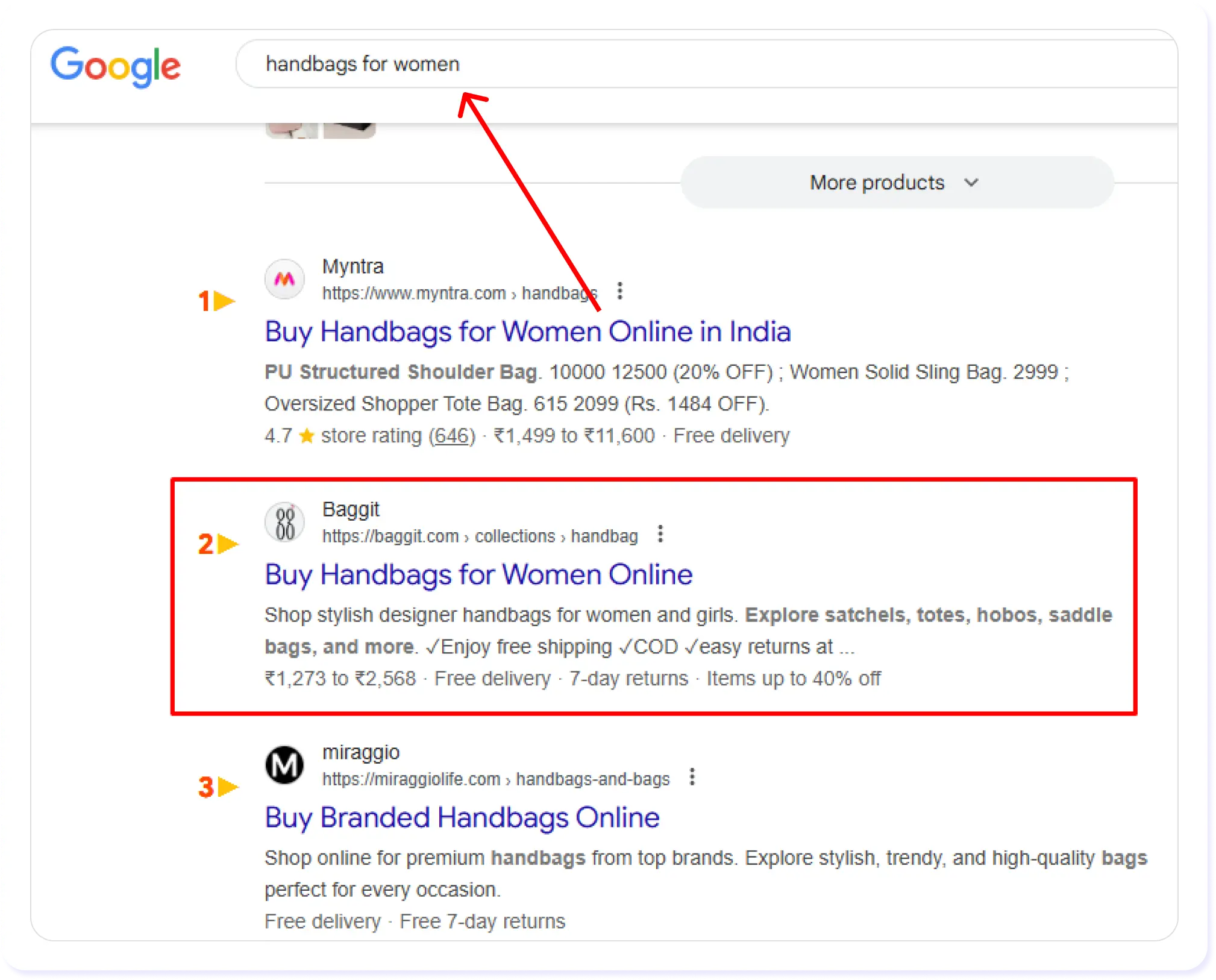Open three-dot menu for Myntra result
This screenshot has height=980, width=1216.
619,291
